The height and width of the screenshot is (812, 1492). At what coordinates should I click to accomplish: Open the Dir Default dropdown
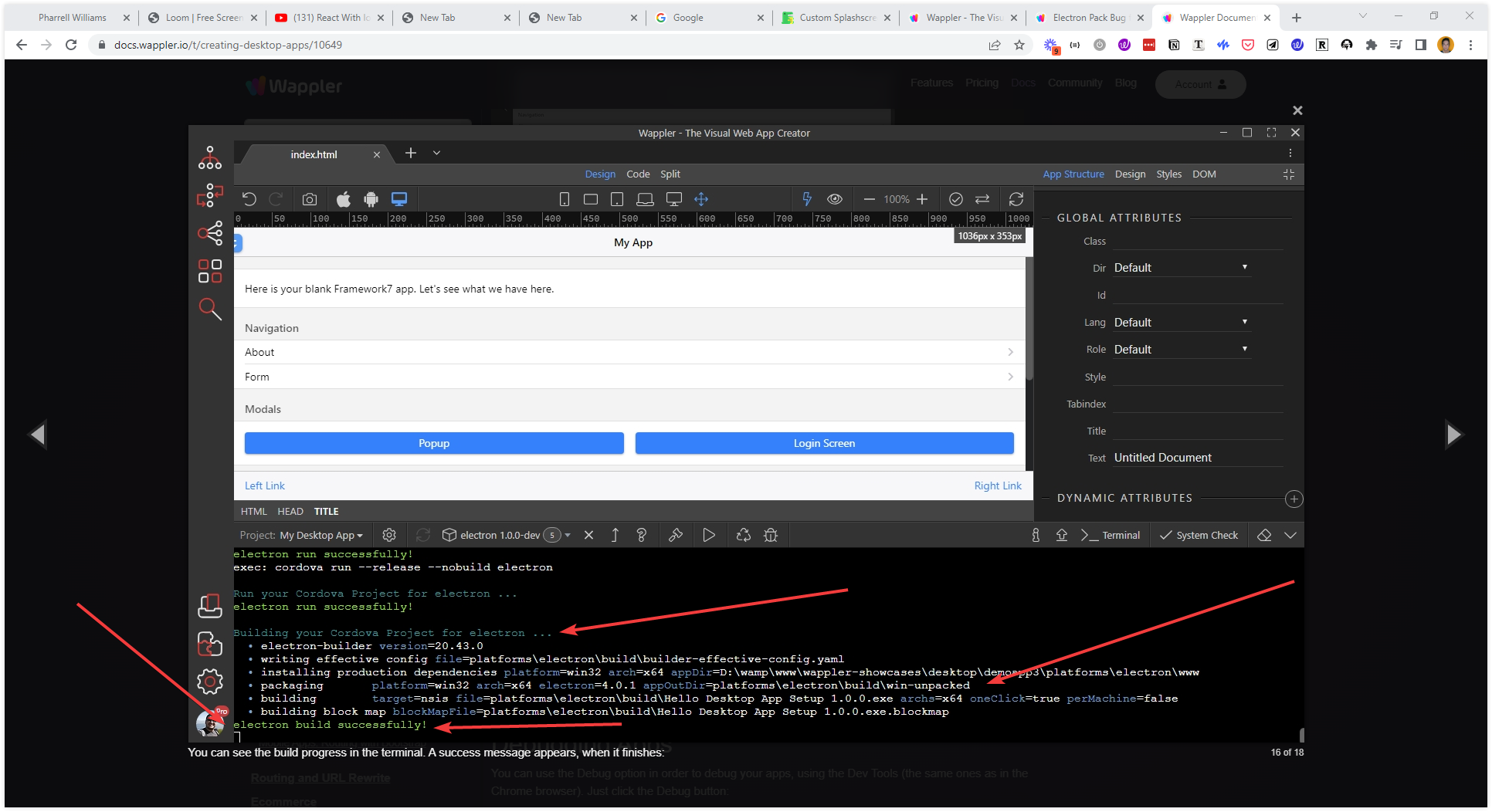click(1181, 268)
